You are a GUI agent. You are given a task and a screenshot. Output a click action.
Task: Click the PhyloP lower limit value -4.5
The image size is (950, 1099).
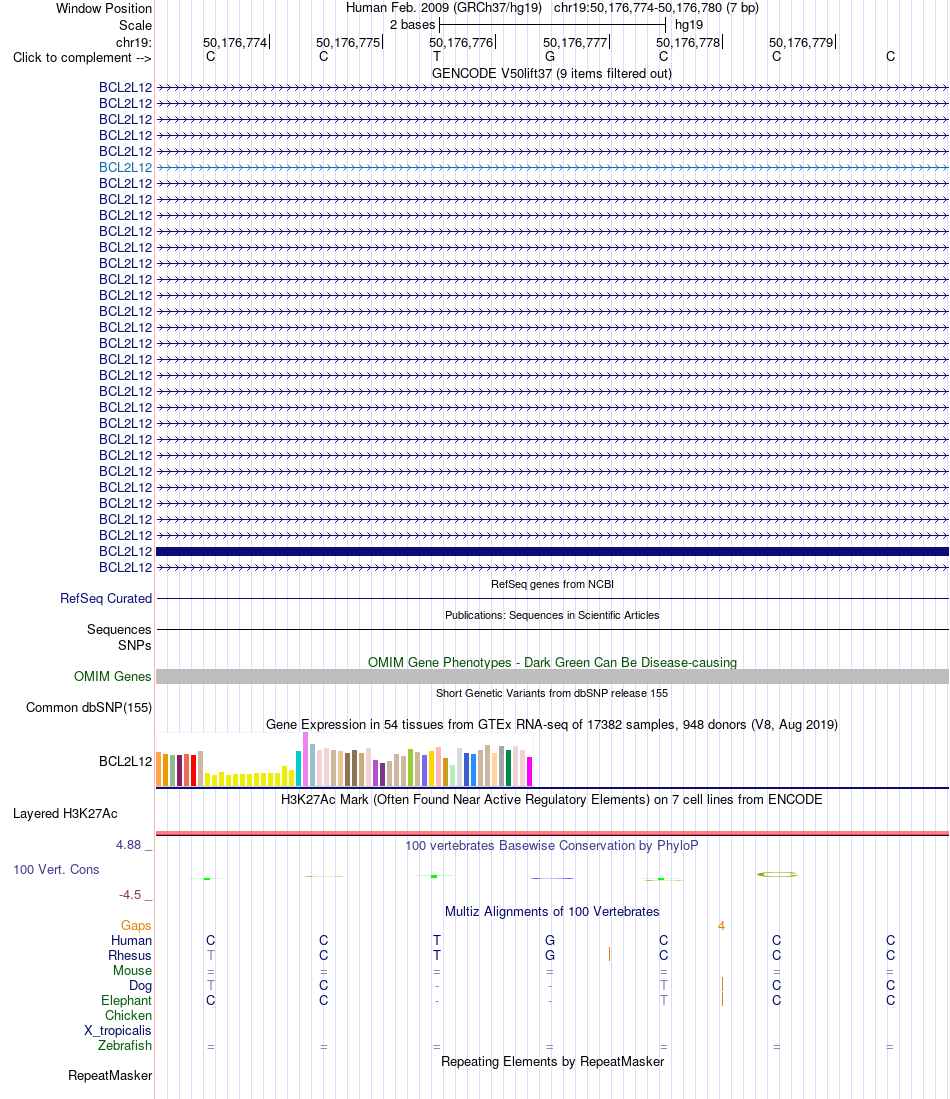click(130, 895)
